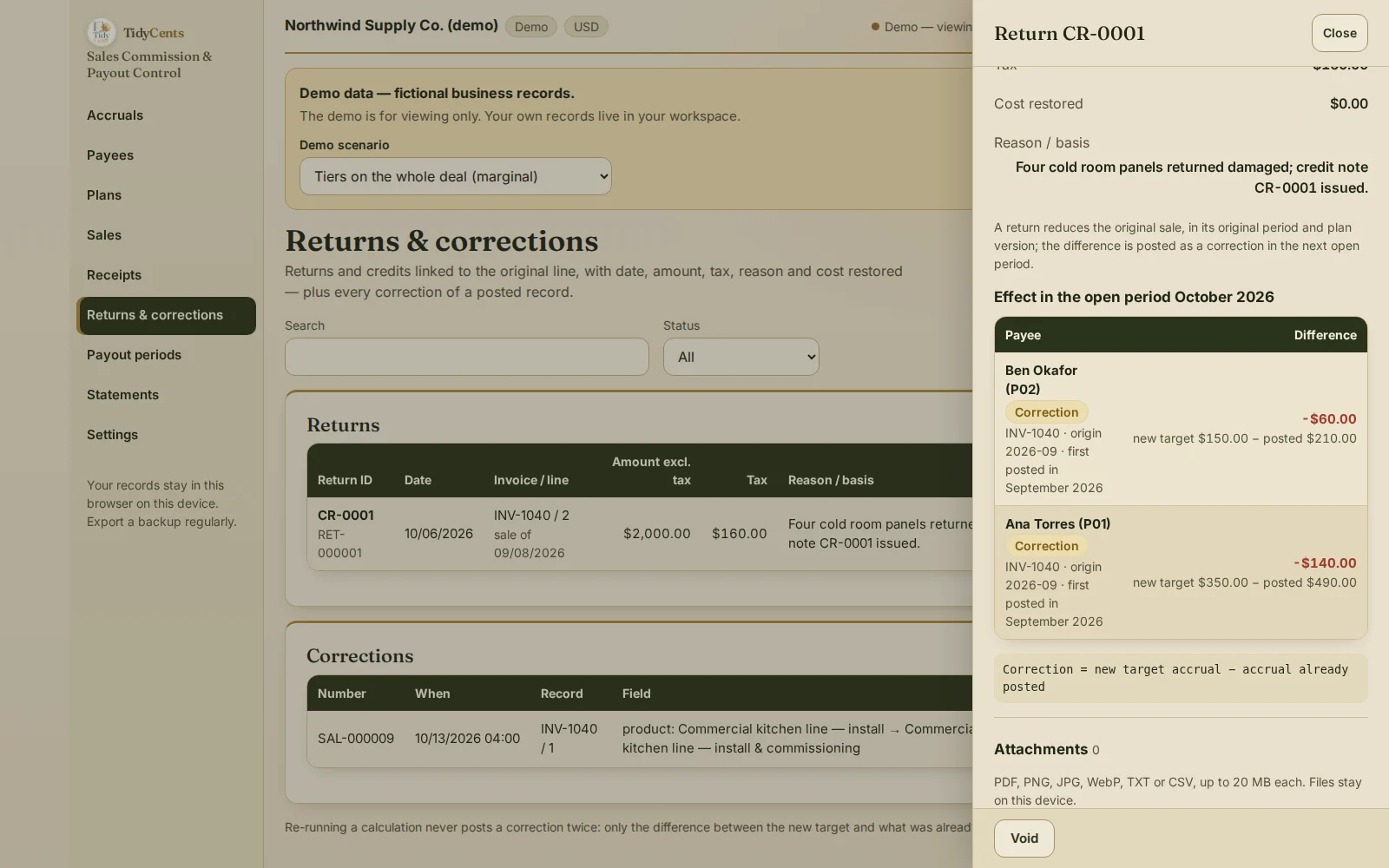Image resolution: width=1389 pixels, height=868 pixels.
Task: Click the correction formula text box
Action: click(x=1181, y=678)
